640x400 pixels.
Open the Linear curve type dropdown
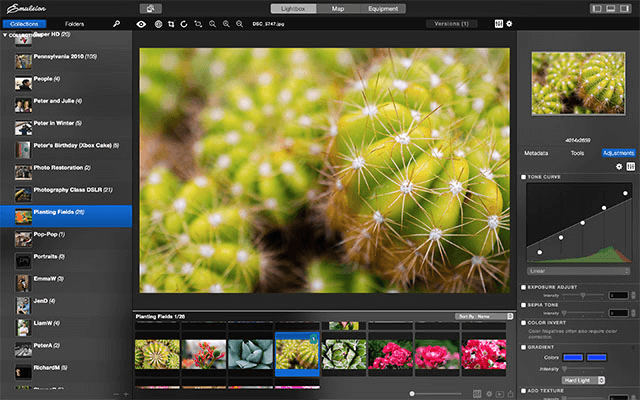point(578,271)
